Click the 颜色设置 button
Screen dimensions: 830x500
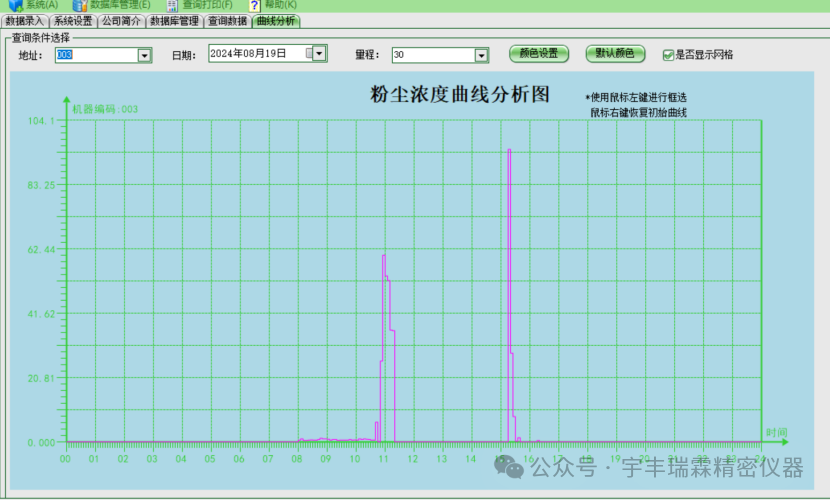[x=539, y=53]
